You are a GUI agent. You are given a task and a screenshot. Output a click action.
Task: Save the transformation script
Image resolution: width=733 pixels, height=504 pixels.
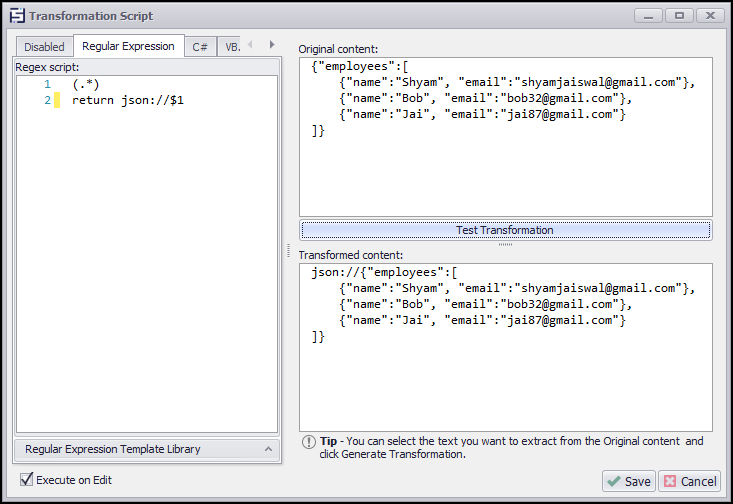tap(629, 481)
